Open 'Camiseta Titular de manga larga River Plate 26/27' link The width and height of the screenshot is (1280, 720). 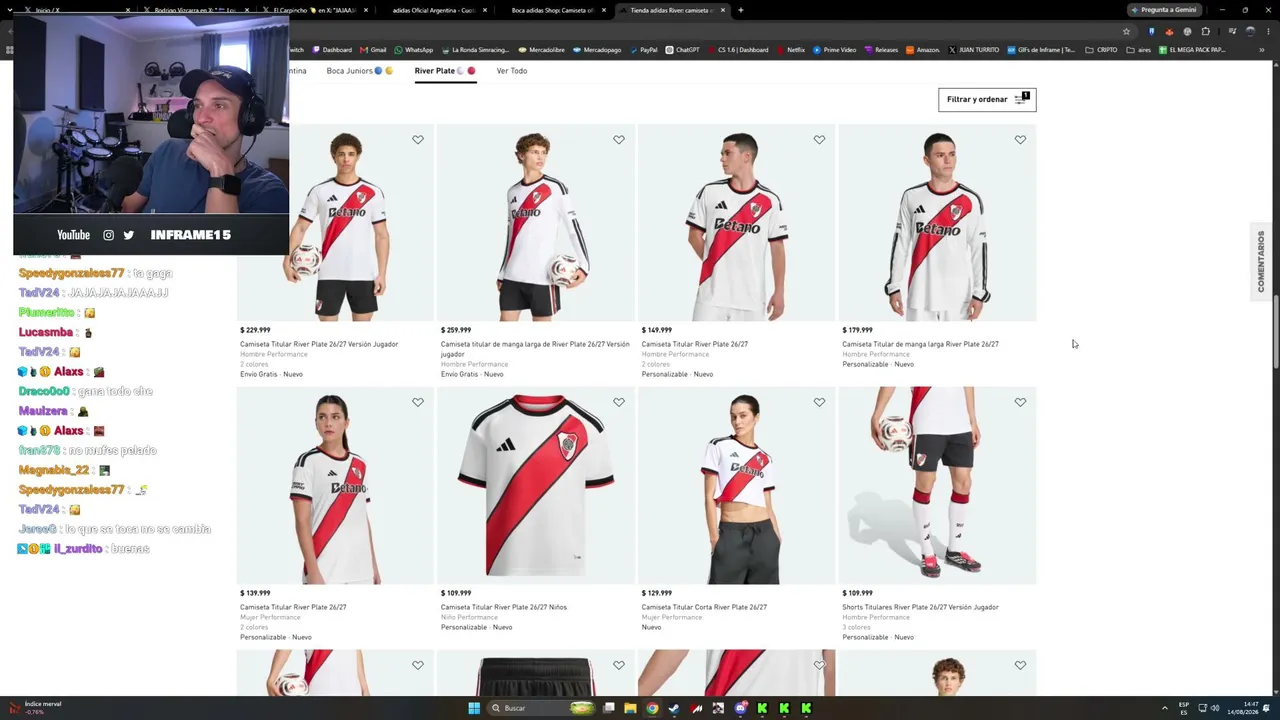[920, 344]
